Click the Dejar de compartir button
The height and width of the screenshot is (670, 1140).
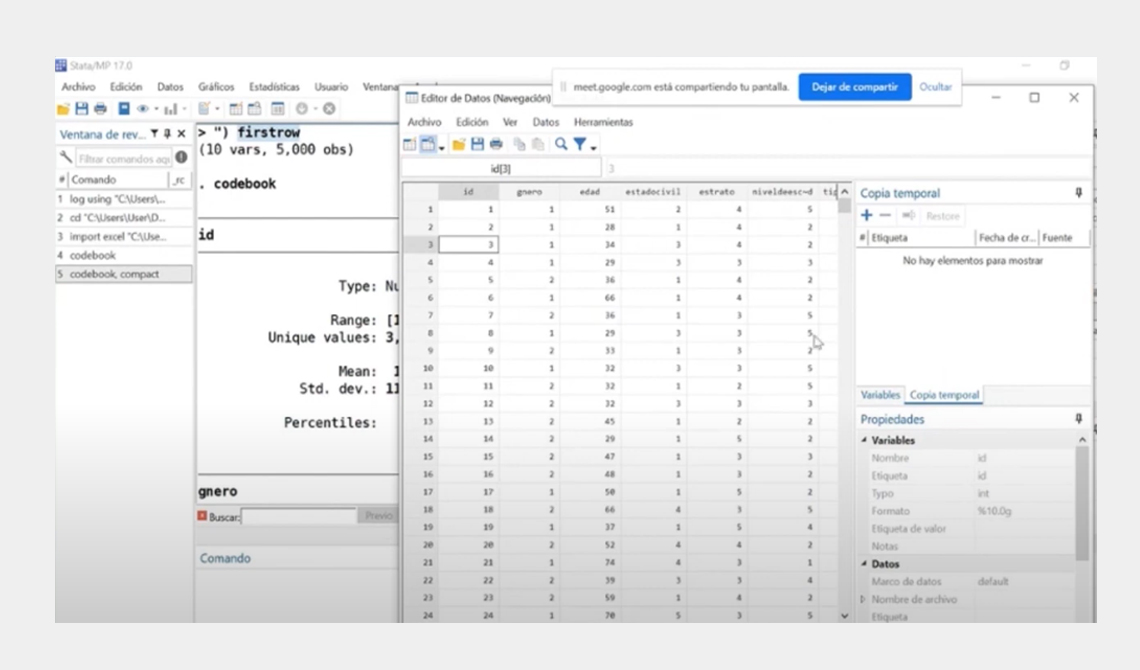click(x=855, y=86)
